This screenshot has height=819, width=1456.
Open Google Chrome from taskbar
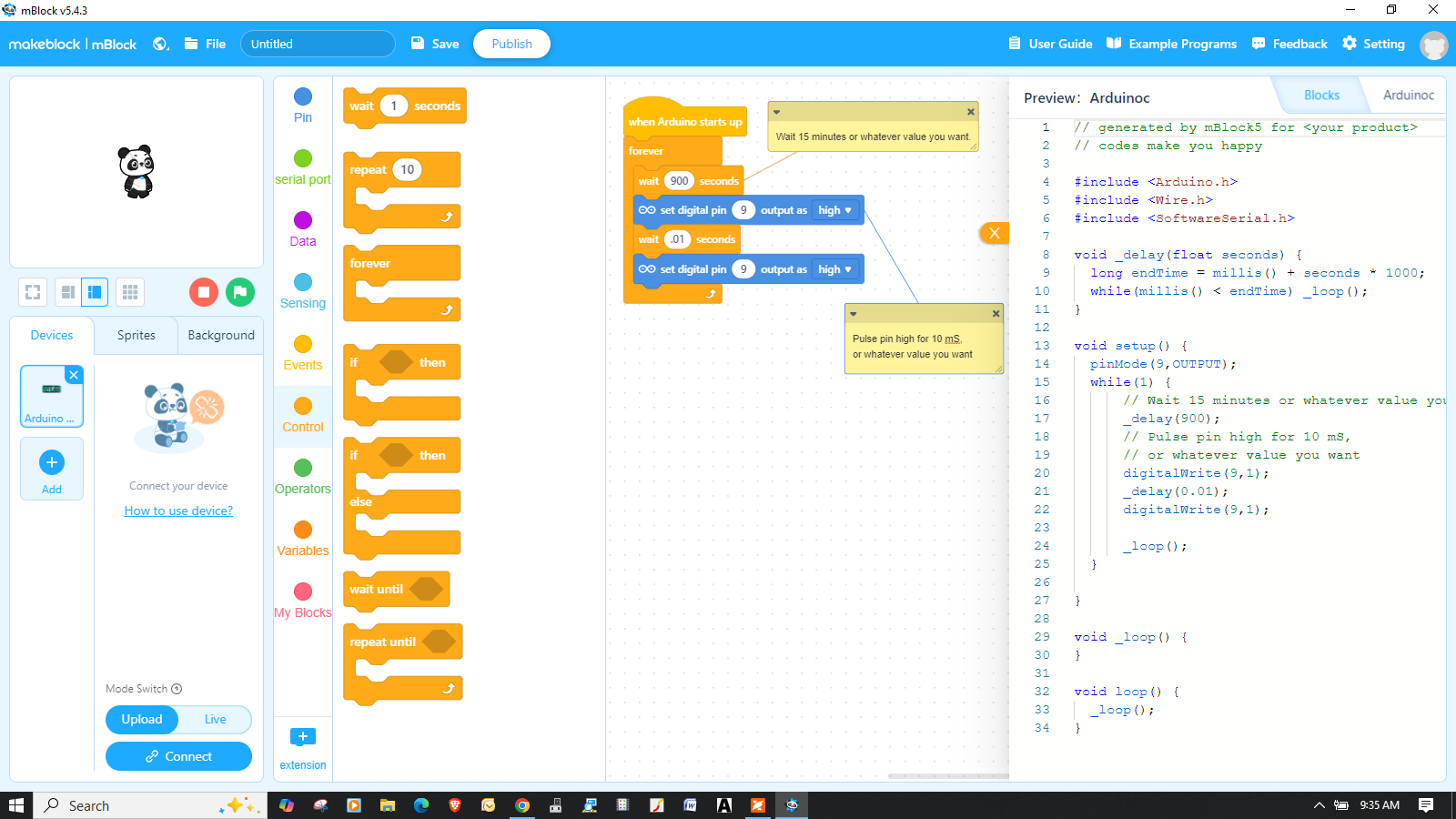(x=522, y=805)
